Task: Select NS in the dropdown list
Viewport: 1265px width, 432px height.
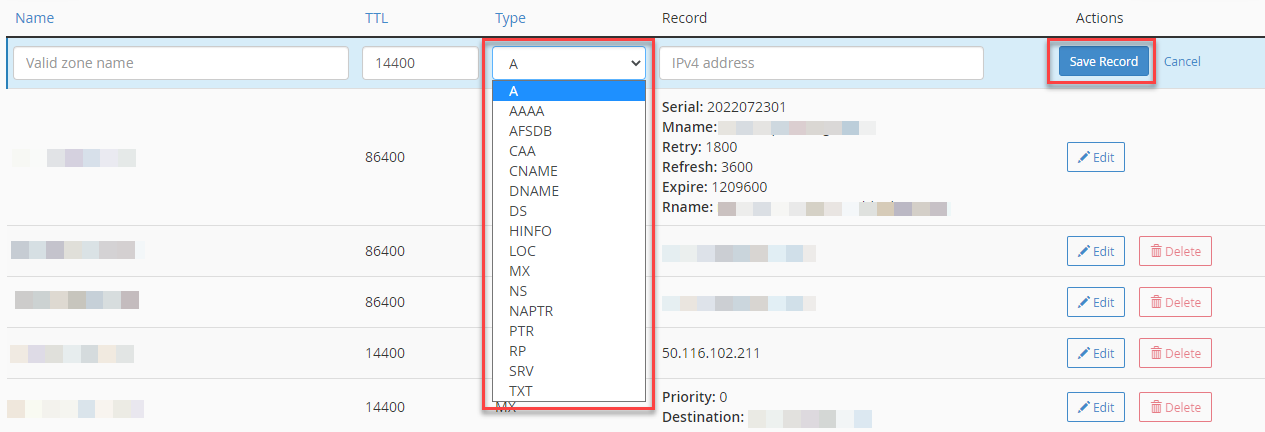Action: pos(518,291)
